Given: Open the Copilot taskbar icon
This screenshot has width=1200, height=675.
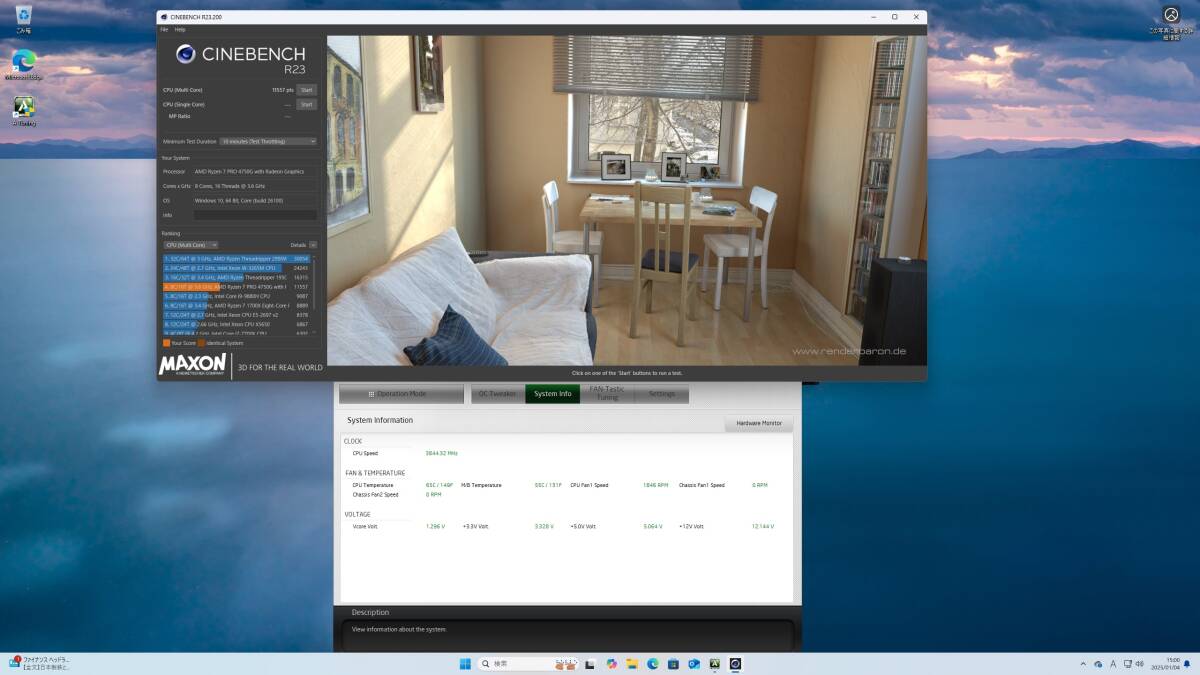Looking at the screenshot, I should pyautogui.click(x=611, y=663).
